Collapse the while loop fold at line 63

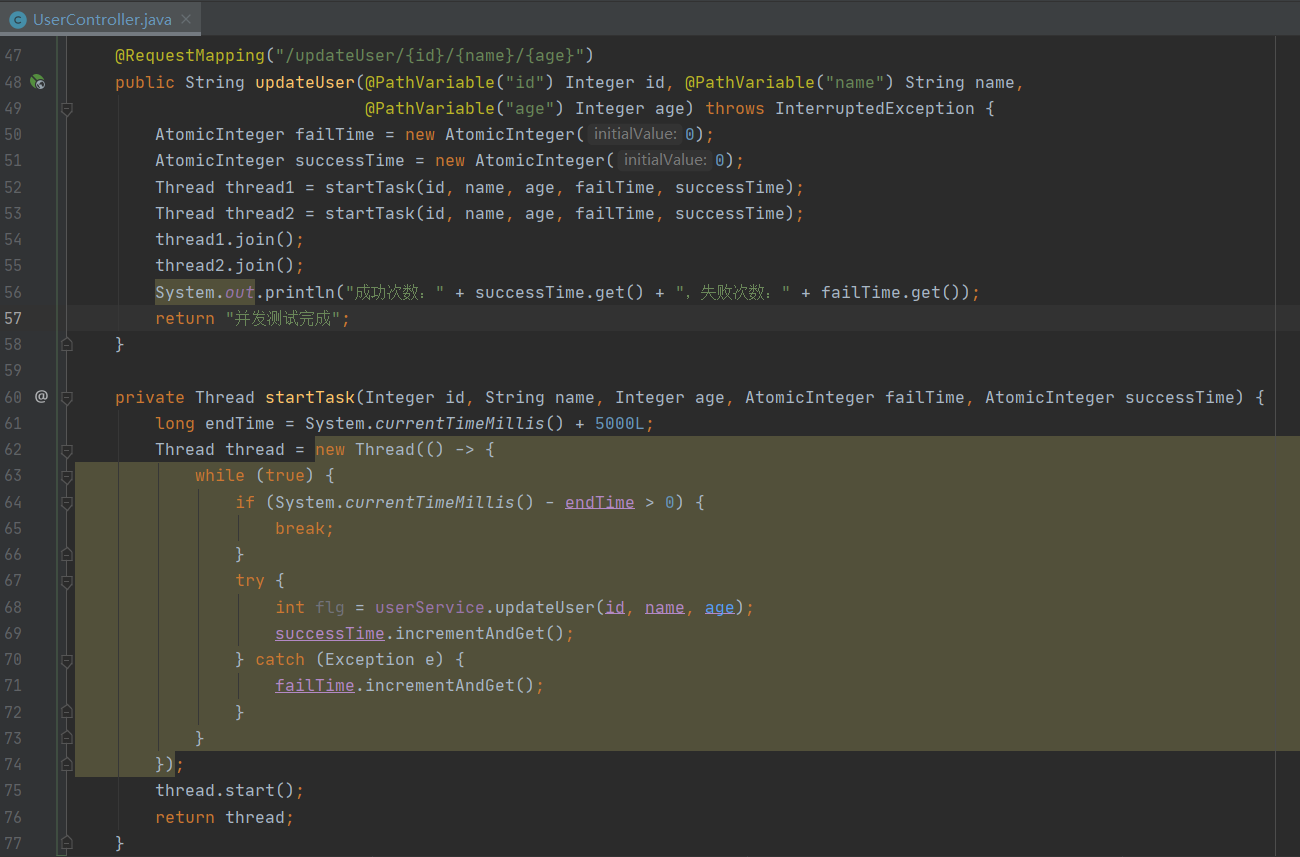[67, 476]
